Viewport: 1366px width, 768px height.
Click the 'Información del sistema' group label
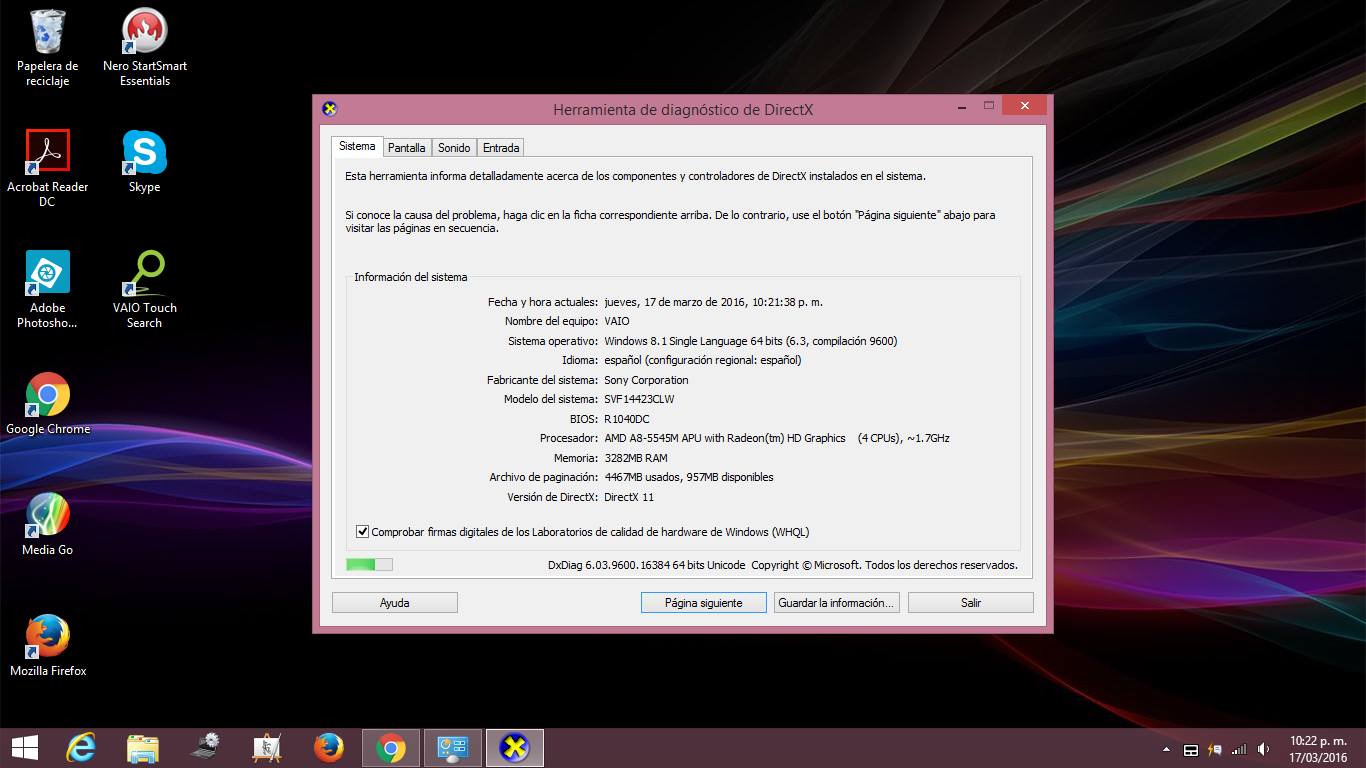pyautogui.click(x=411, y=277)
